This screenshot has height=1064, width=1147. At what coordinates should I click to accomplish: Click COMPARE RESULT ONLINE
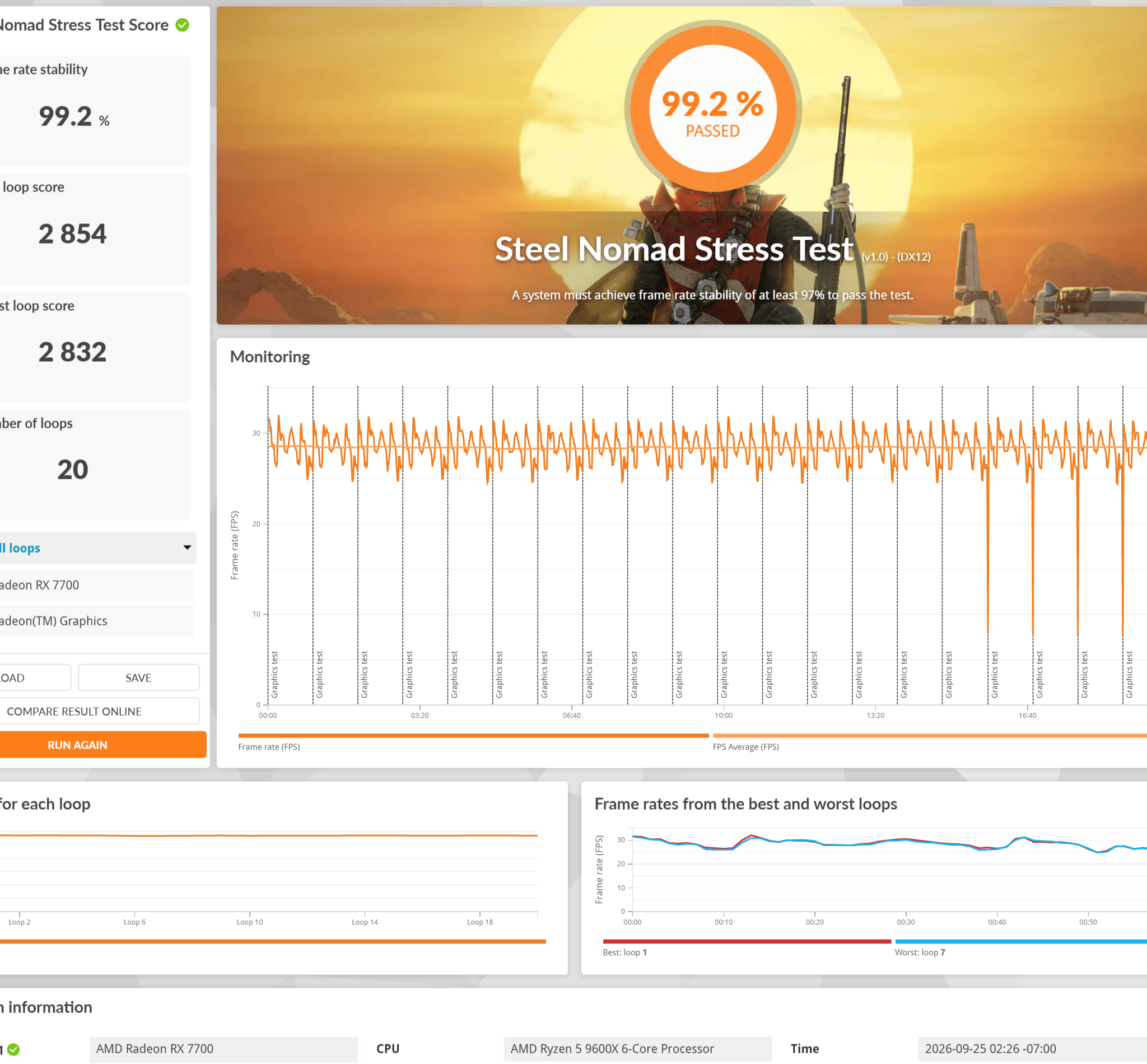(99, 711)
